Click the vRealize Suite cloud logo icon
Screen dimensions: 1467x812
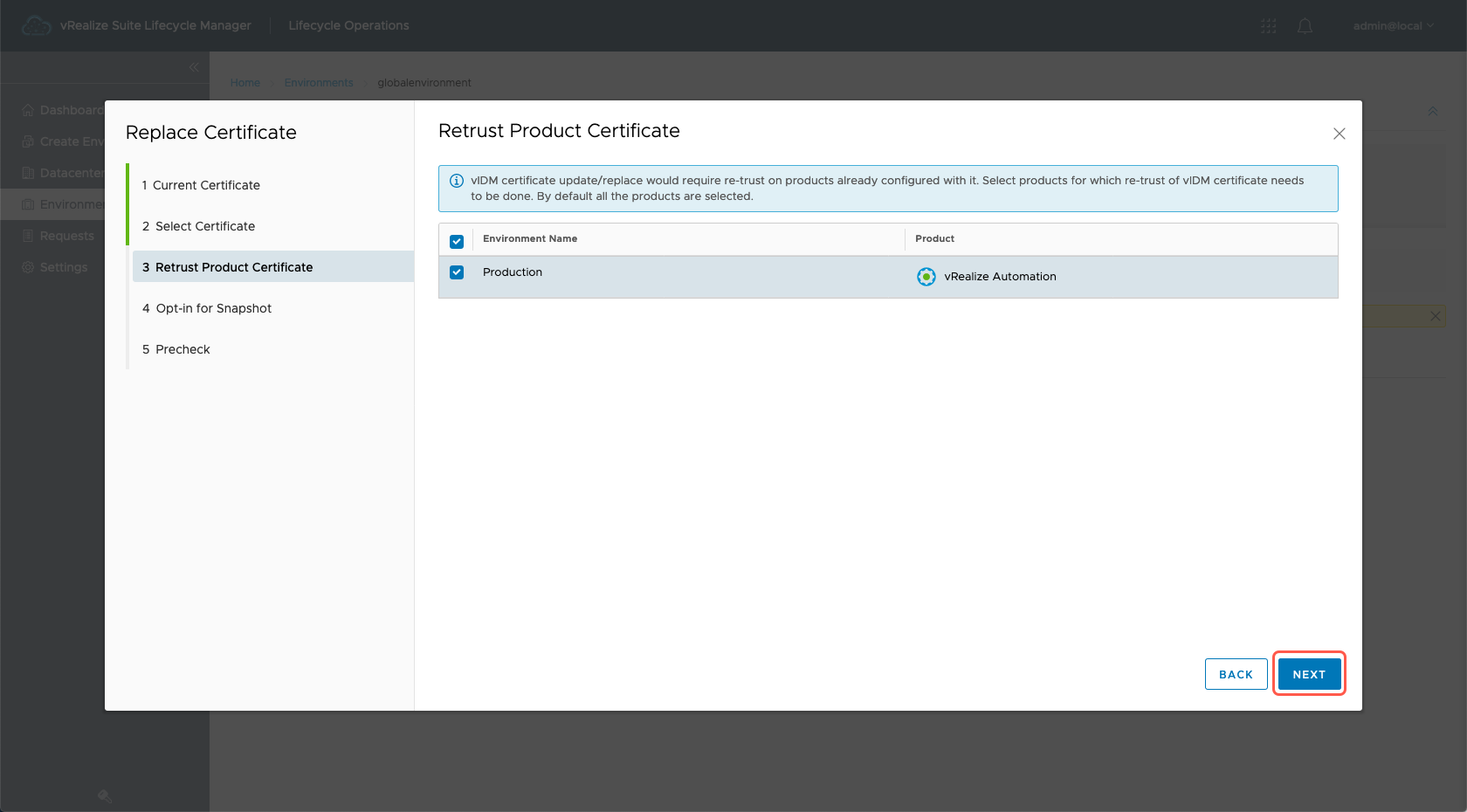[x=36, y=26]
